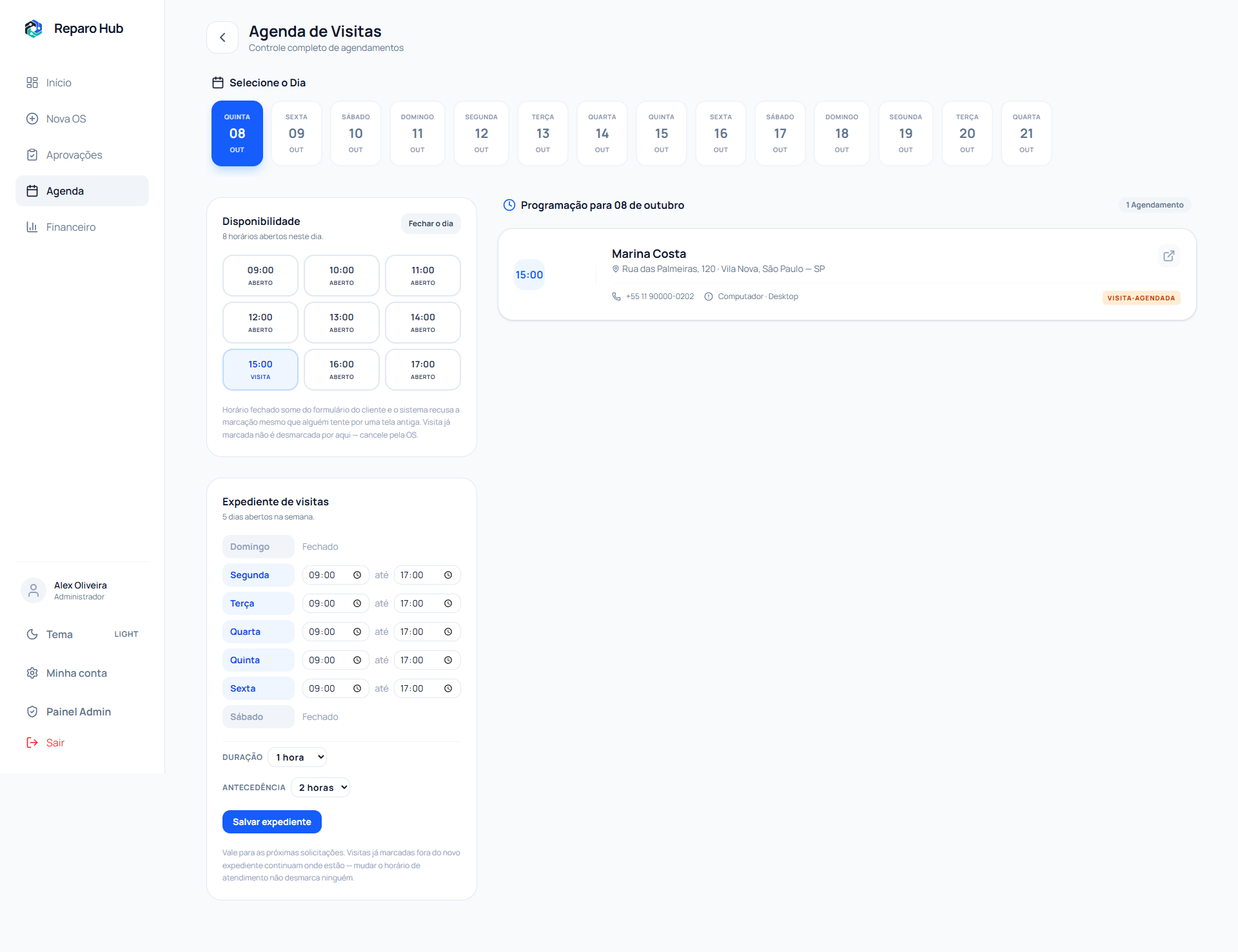Click the location pin icon on address line
This screenshot has height=952, width=1238.
[616, 269]
